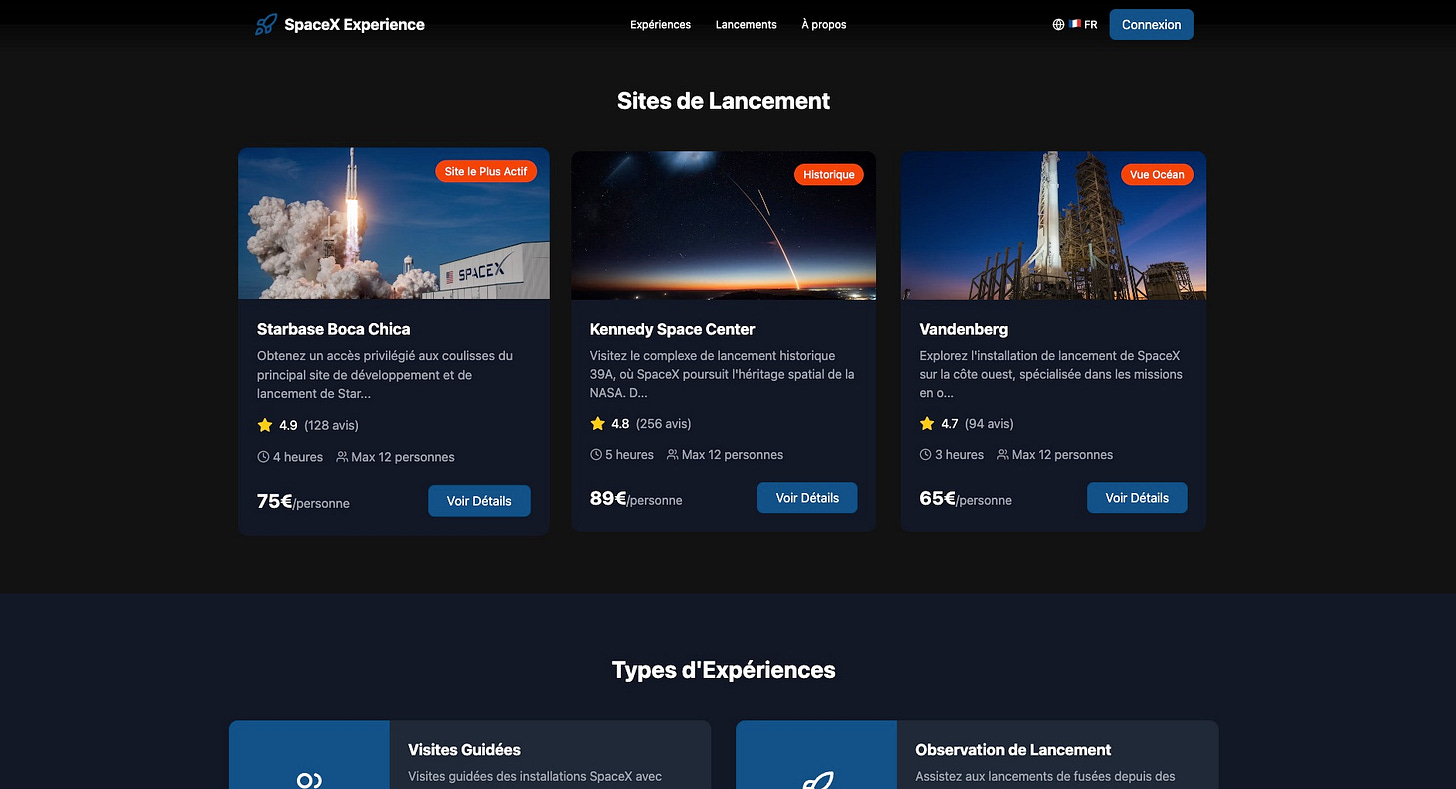Open the FR language selector
Image resolution: width=1456 pixels, height=789 pixels.
(1075, 25)
